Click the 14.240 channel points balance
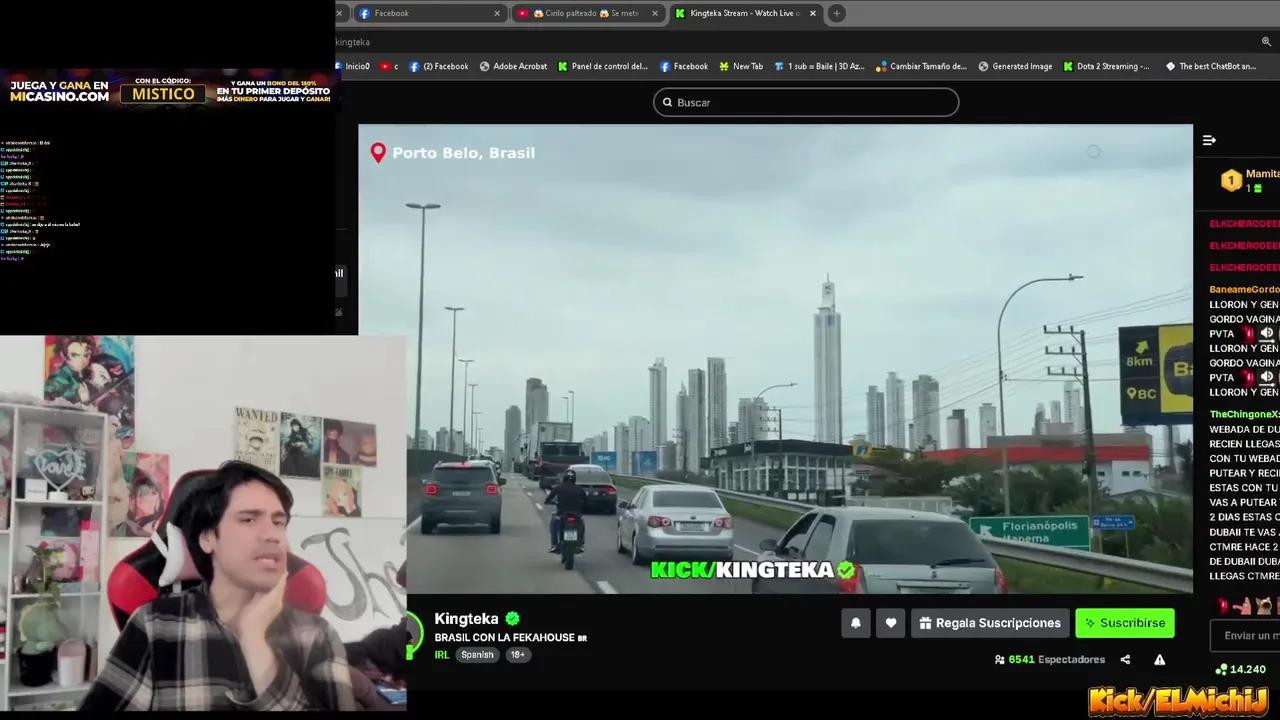The width and height of the screenshot is (1280, 720). [1241, 669]
